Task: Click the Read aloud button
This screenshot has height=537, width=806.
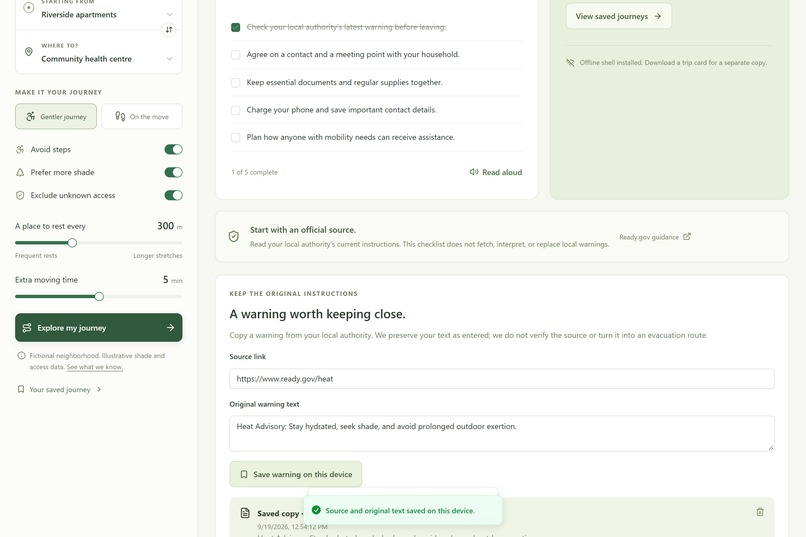Action: (496, 172)
